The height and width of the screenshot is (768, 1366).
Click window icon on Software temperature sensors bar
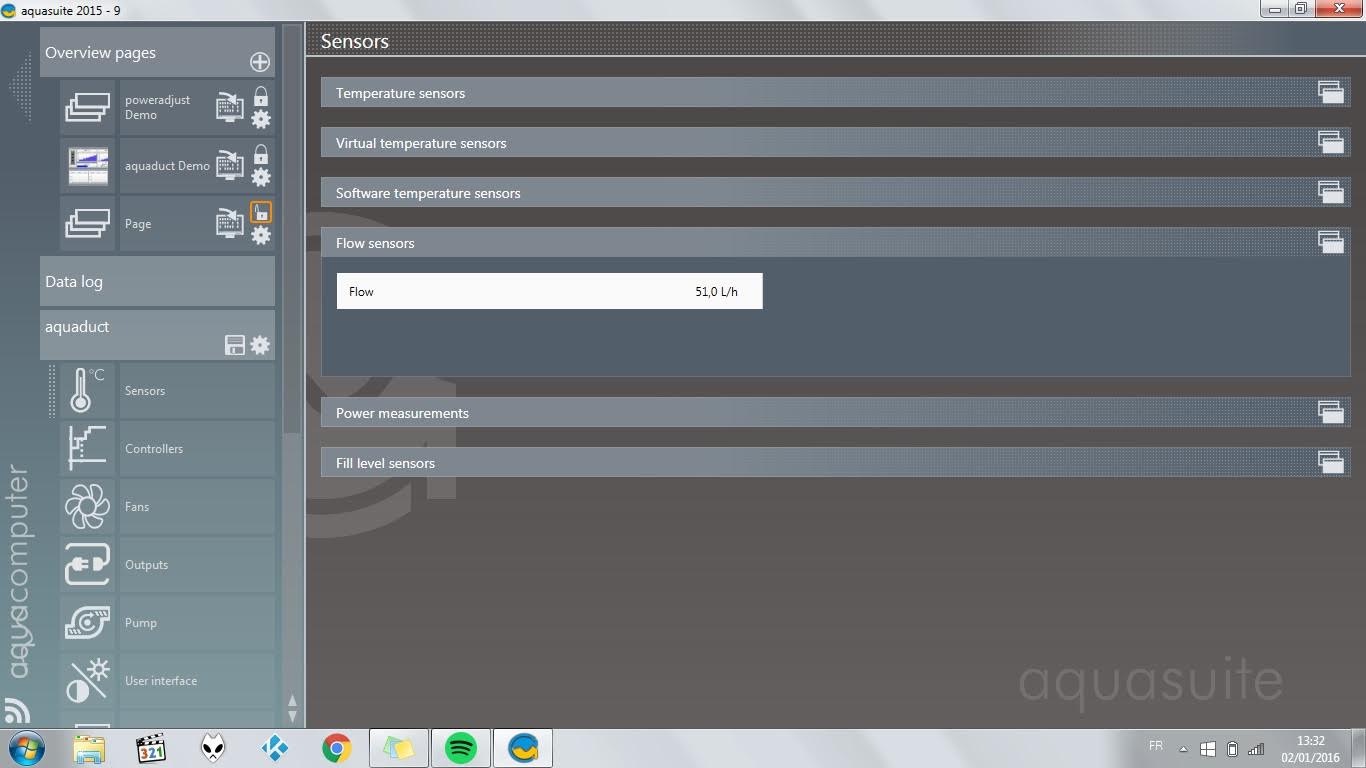(1330, 192)
